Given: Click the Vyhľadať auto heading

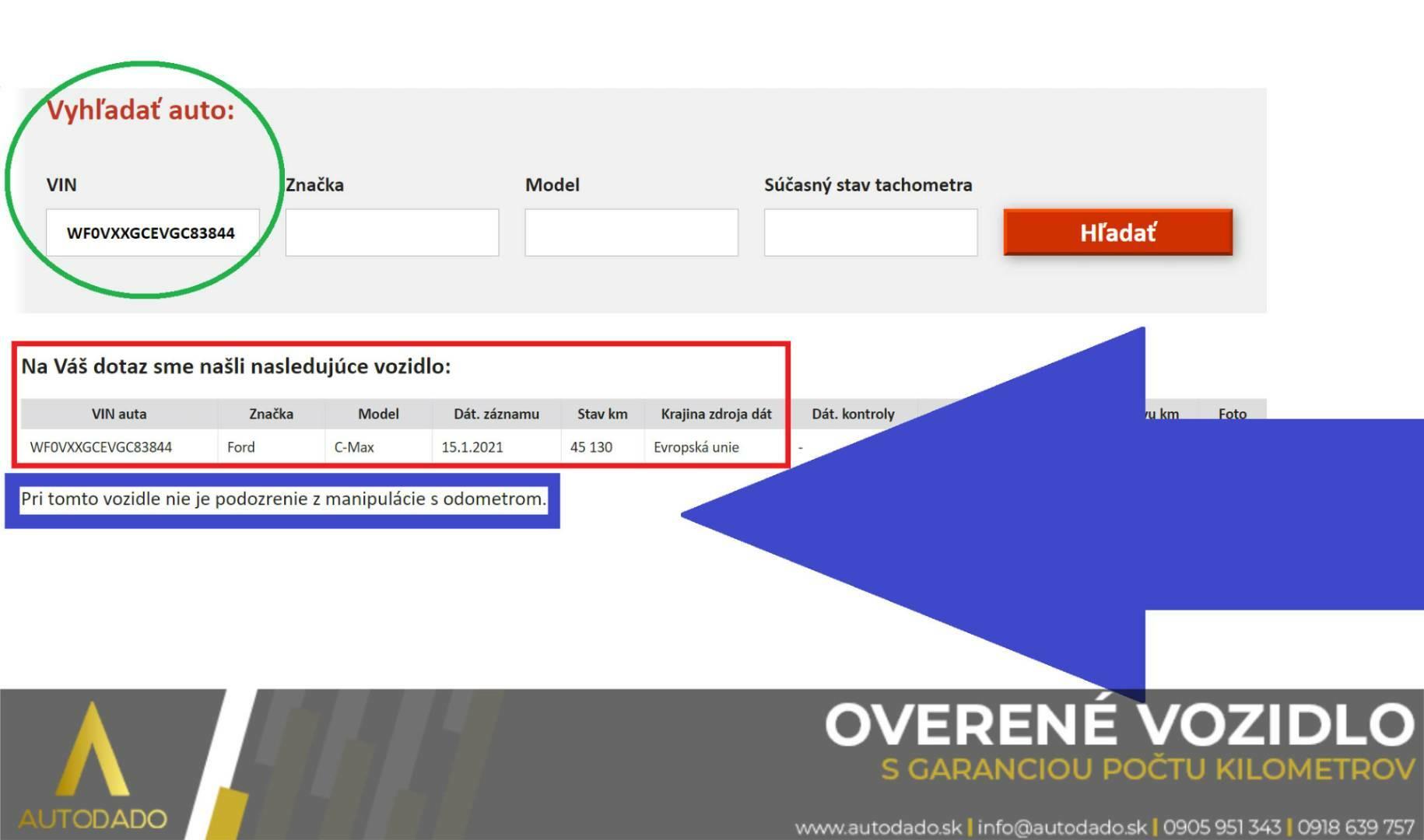Looking at the screenshot, I should click(141, 110).
